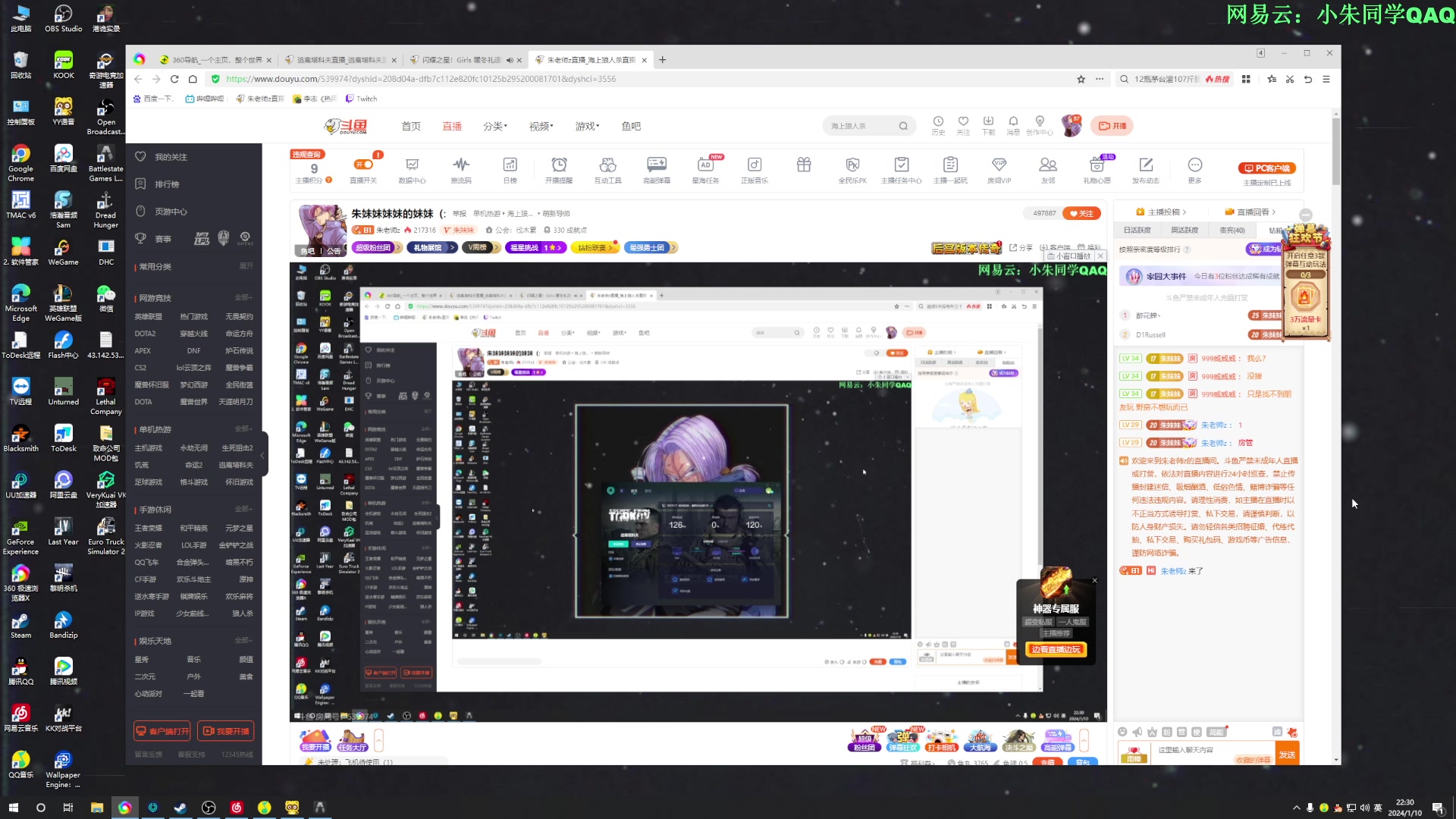
Task: Switch to 日活跃度 ranking tab
Action: [1137, 230]
